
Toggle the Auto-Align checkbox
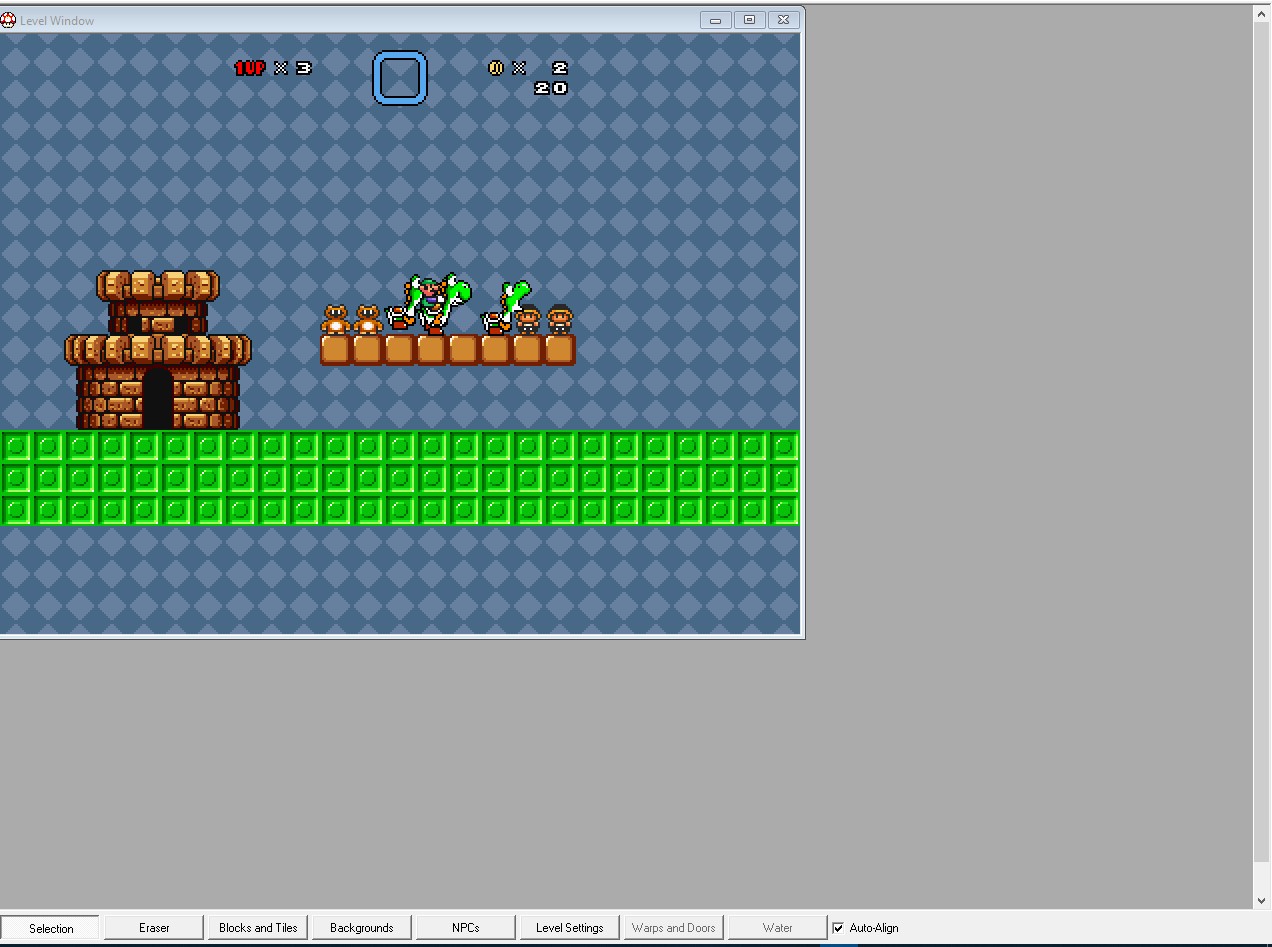click(838, 928)
